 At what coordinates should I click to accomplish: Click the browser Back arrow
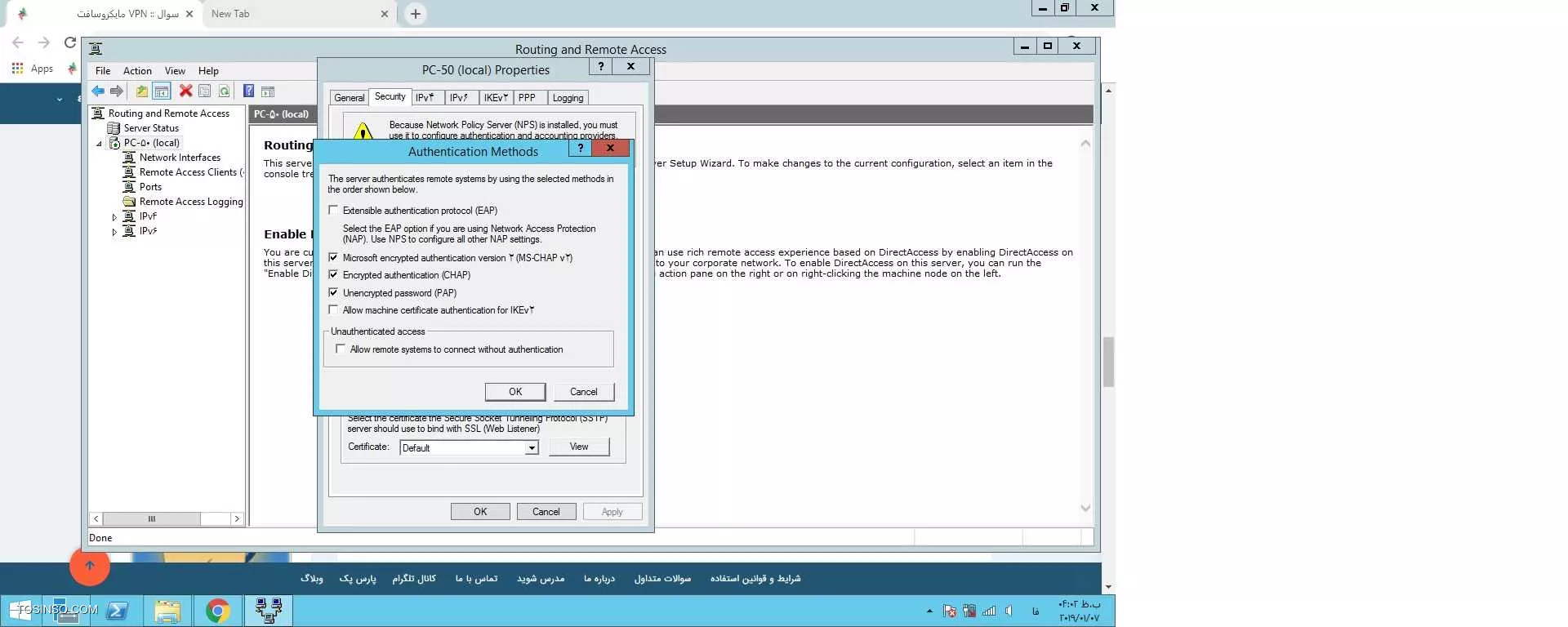[x=18, y=42]
